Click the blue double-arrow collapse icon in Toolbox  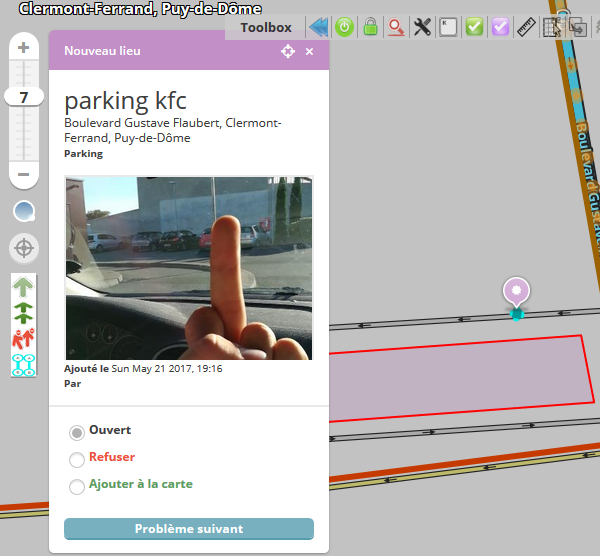point(318,28)
